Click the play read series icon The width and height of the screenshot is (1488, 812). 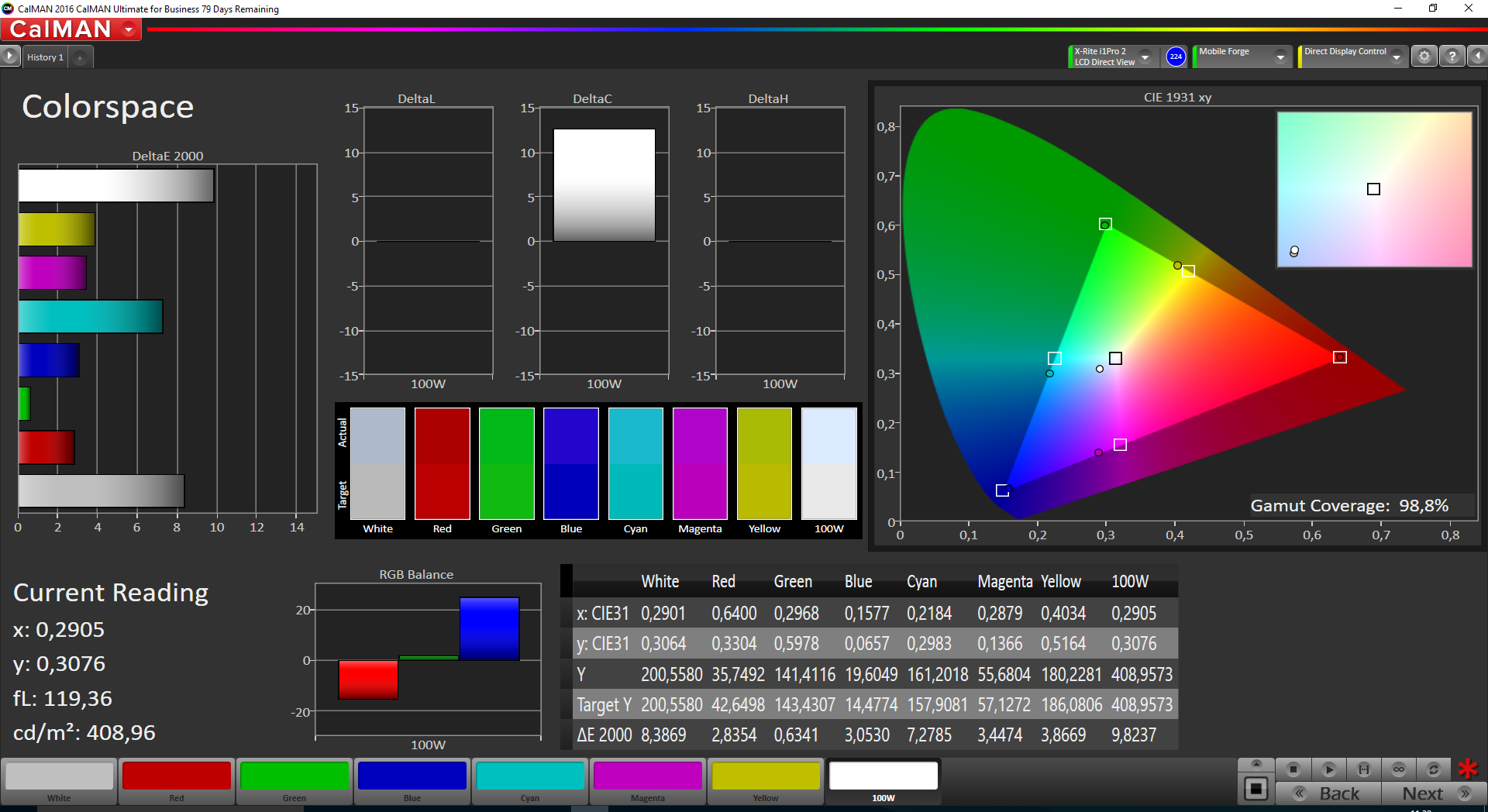click(1329, 769)
